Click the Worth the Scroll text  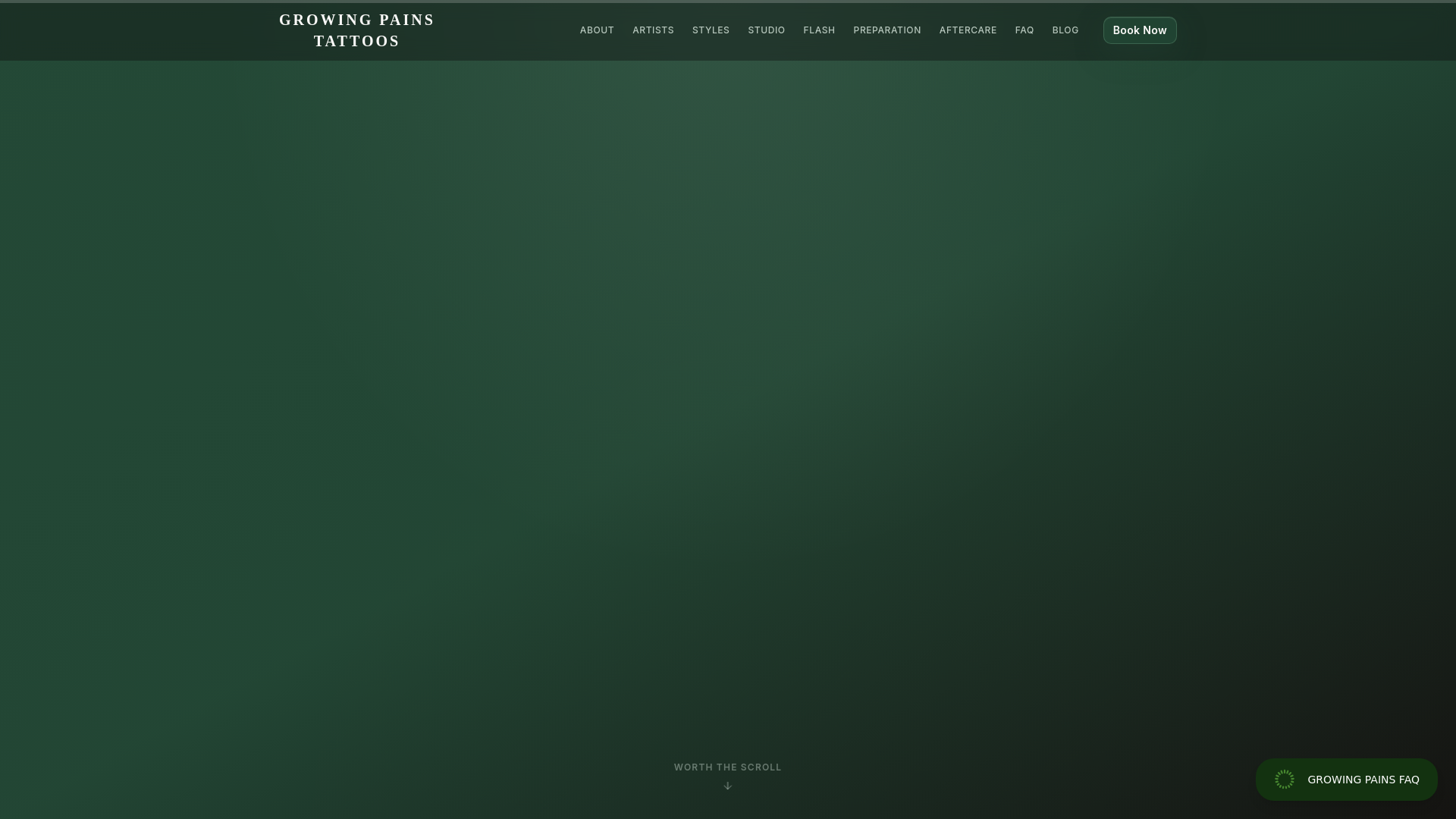(x=727, y=767)
